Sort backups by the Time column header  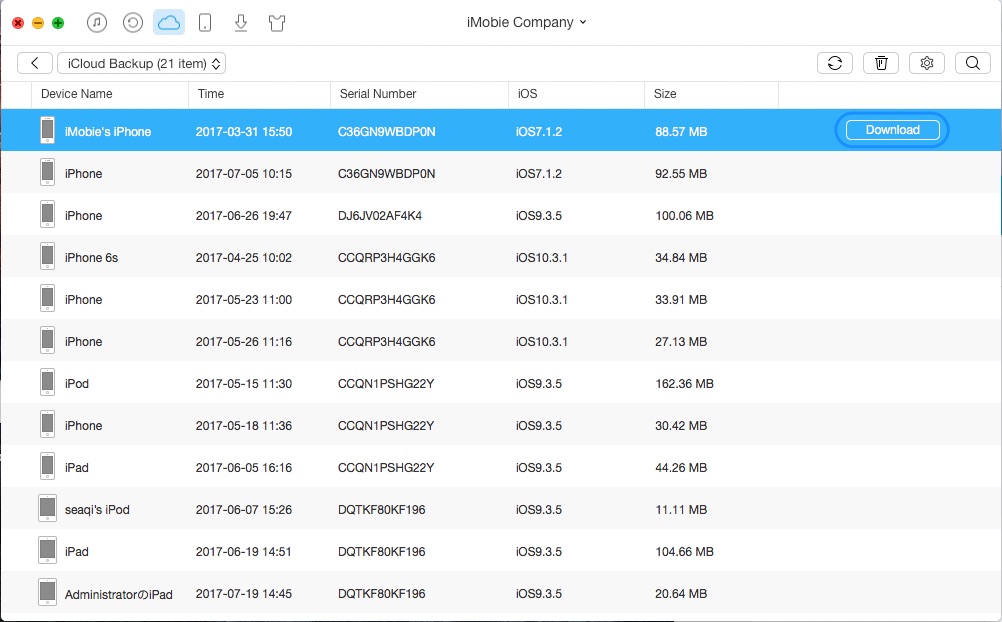coord(211,94)
